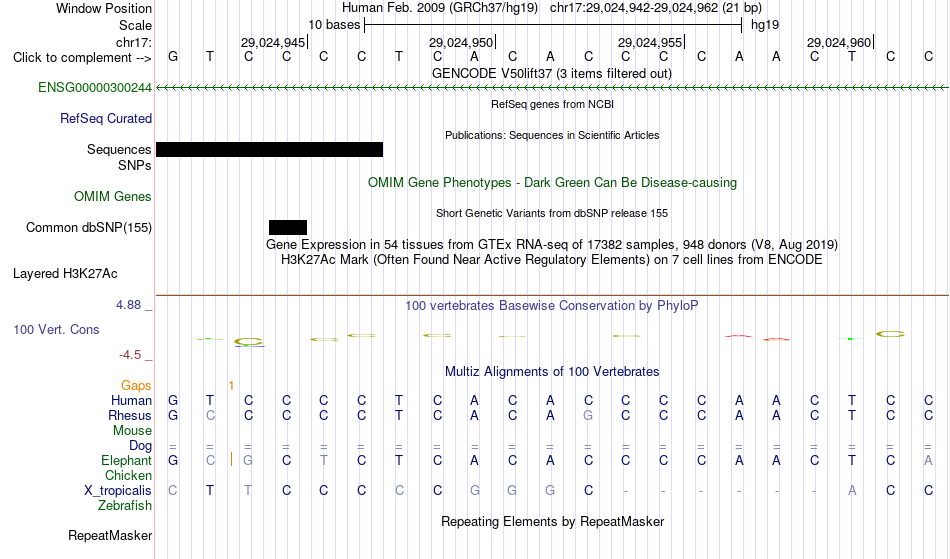
Task: Click the orange insertion bar in Elephant row
Action: pyautogui.click(x=231, y=460)
